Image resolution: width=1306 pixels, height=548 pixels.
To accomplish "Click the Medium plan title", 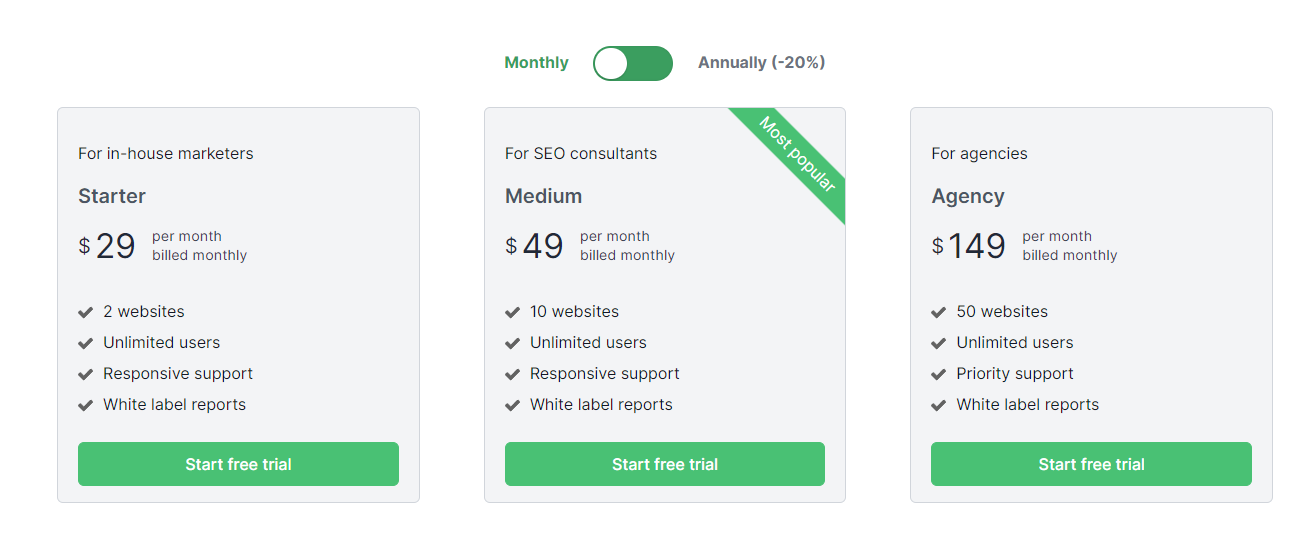I will pyautogui.click(x=543, y=196).
